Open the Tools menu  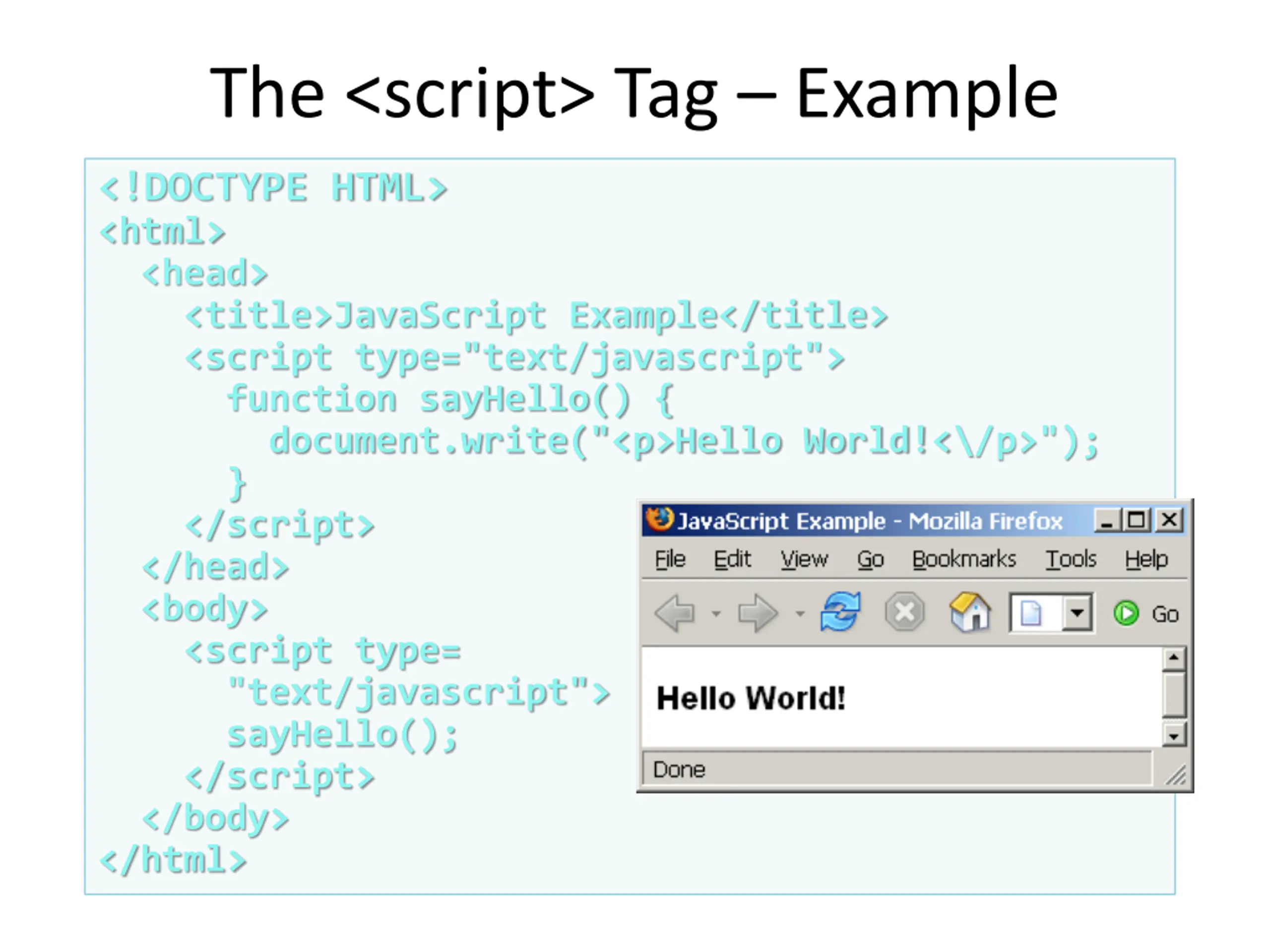[1071, 559]
